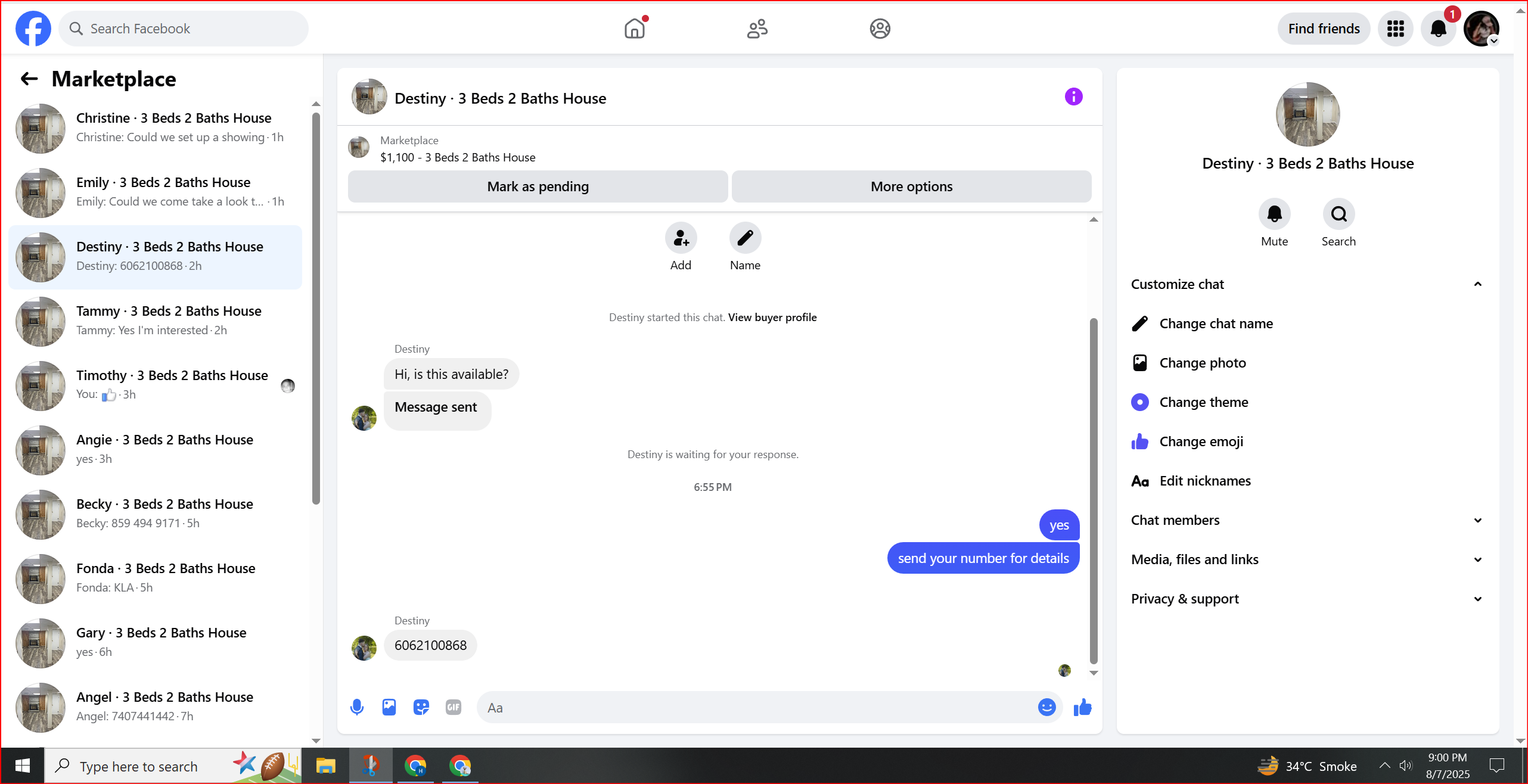Open Emily's 3 Beds 2 Baths conversation

point(156,192)
